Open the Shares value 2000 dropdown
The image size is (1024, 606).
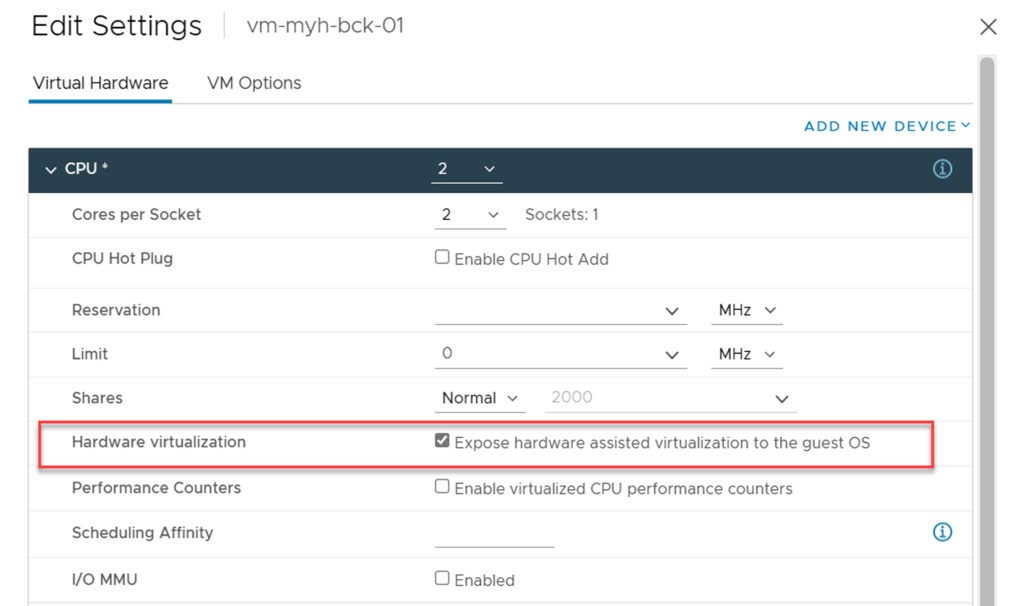pos(781,399)
